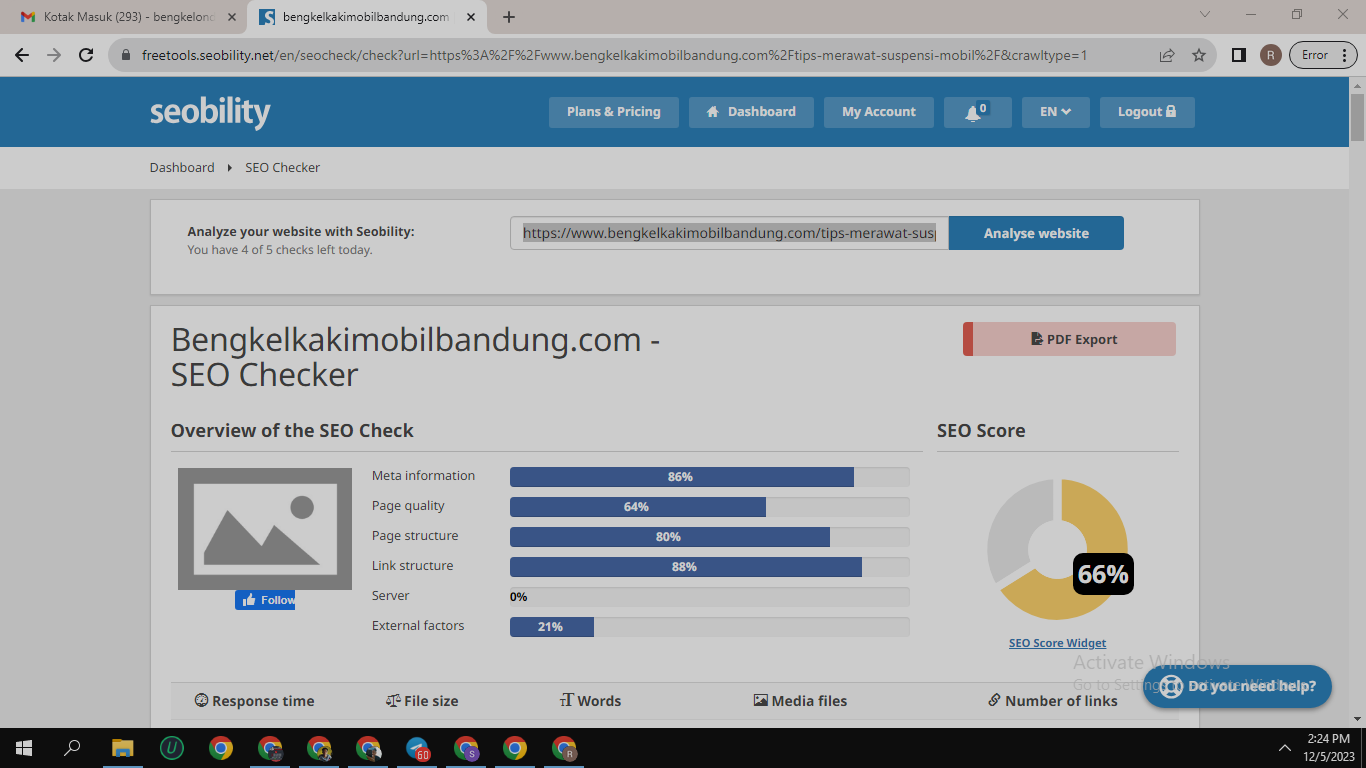Click the Words column header
Image resolution: width=1366 pixels, height=768 pixels.
590,701
